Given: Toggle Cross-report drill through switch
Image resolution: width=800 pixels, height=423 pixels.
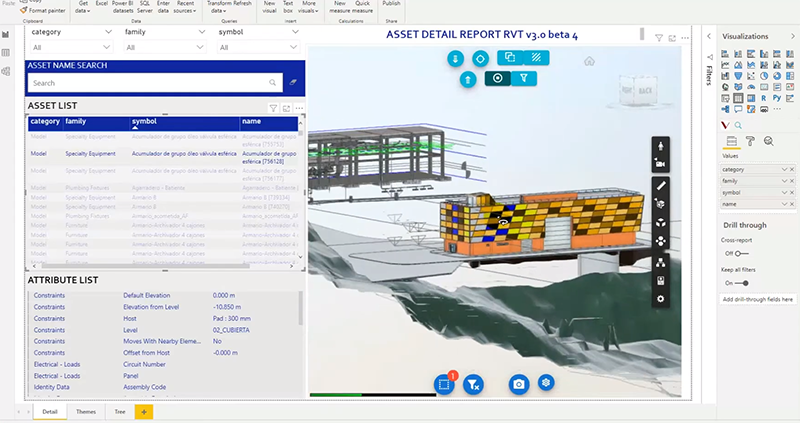Looking at the screenshot, I should click(741, 254).
